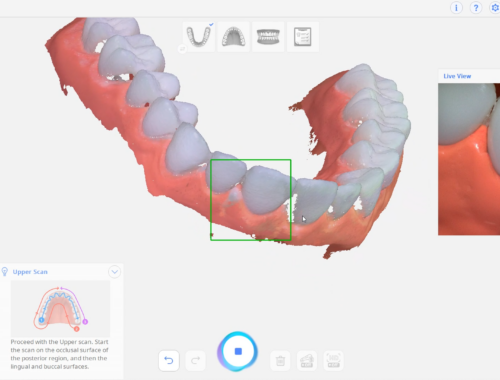Collapse the Upper Scan guide panel
This screenshot has height=380, width=500.
pyautogui.click(x=114, y=272)
